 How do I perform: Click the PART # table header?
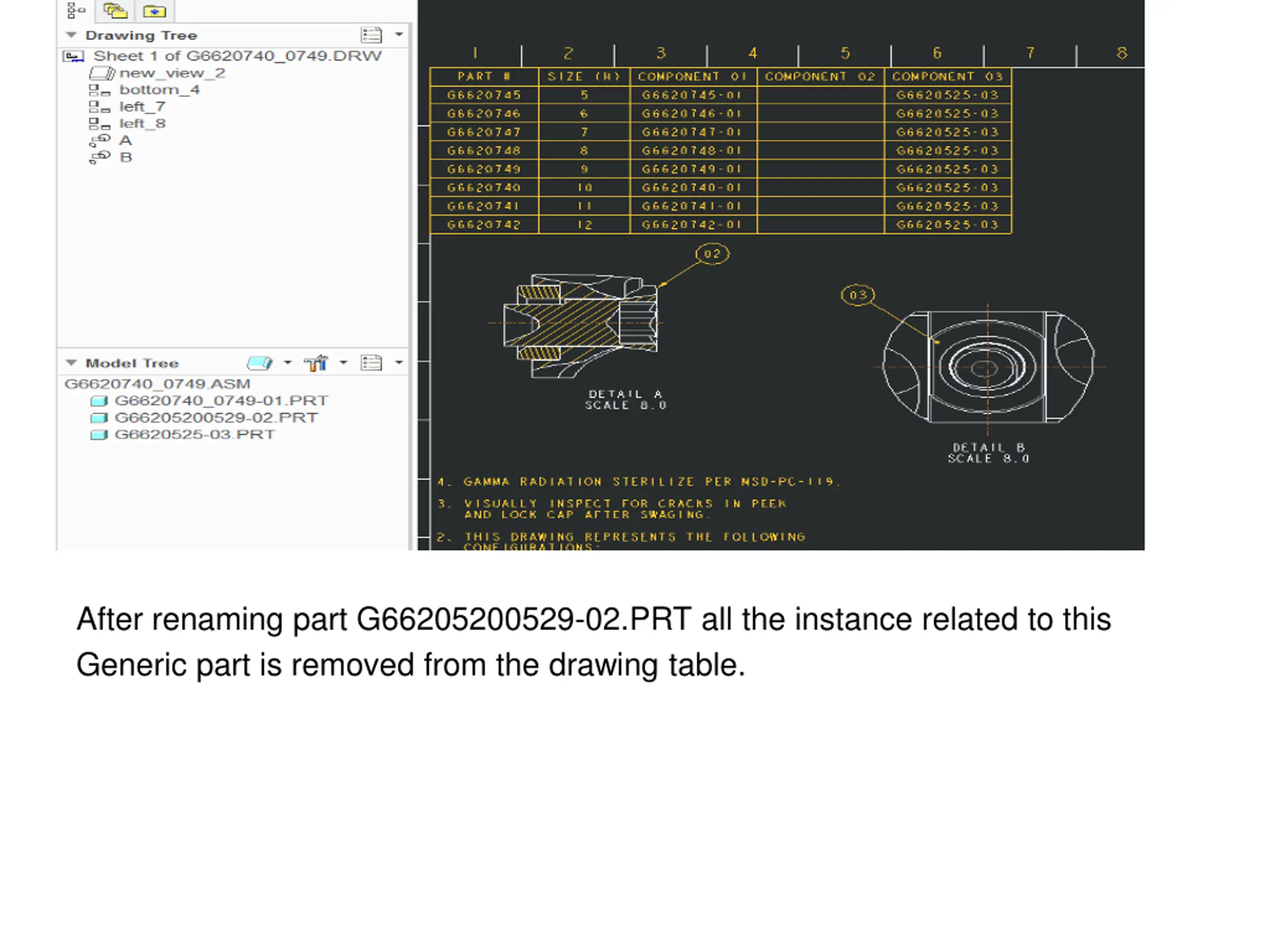tap(484, 76)
